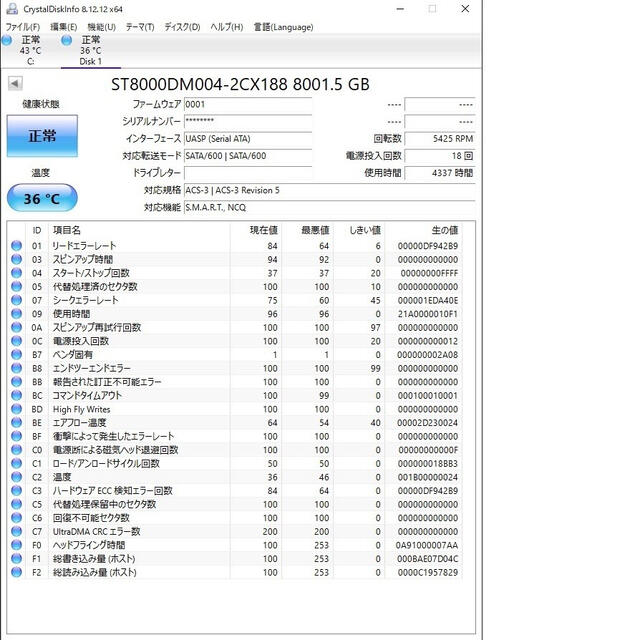Open the 言語(Language) menu
Screen dimensions: 640x640
pyautogui.click(x=284, y=27)
